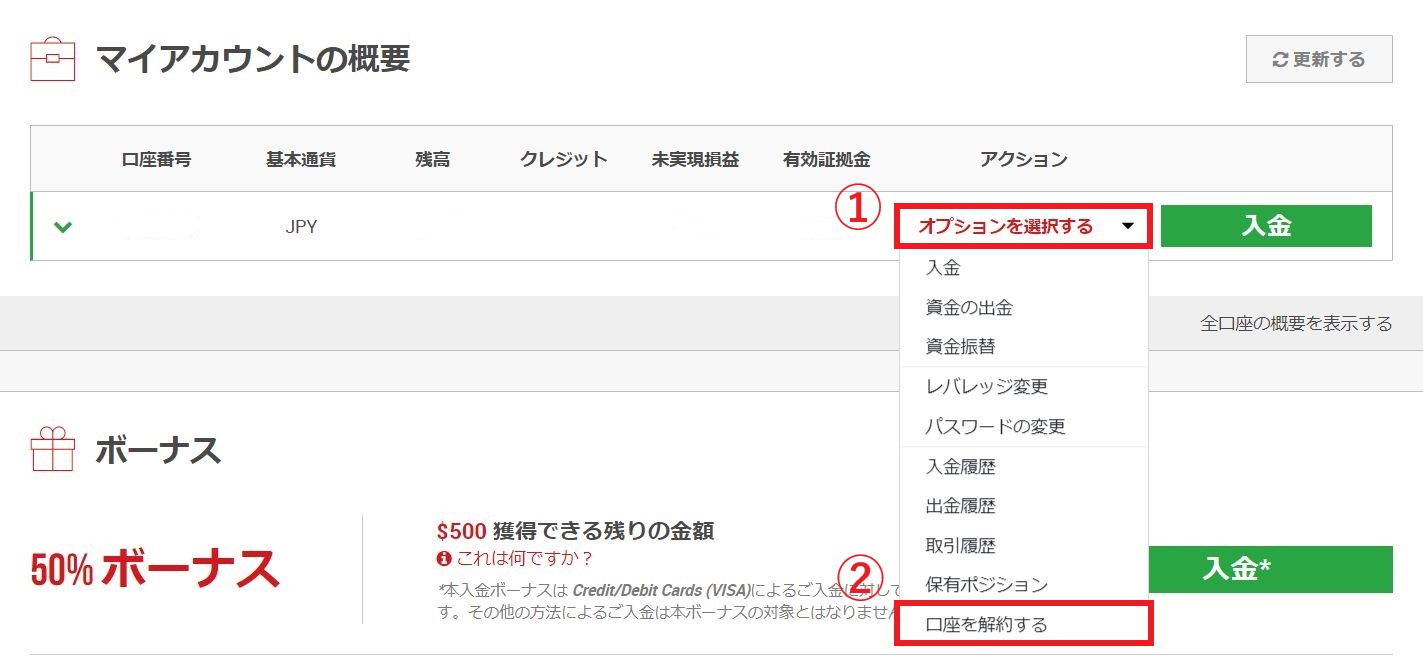Image resolution: width=1423 pixels, height=656 pixels.
Task: Click the info icon next to これは何ですか？
Action: [444, 558]
